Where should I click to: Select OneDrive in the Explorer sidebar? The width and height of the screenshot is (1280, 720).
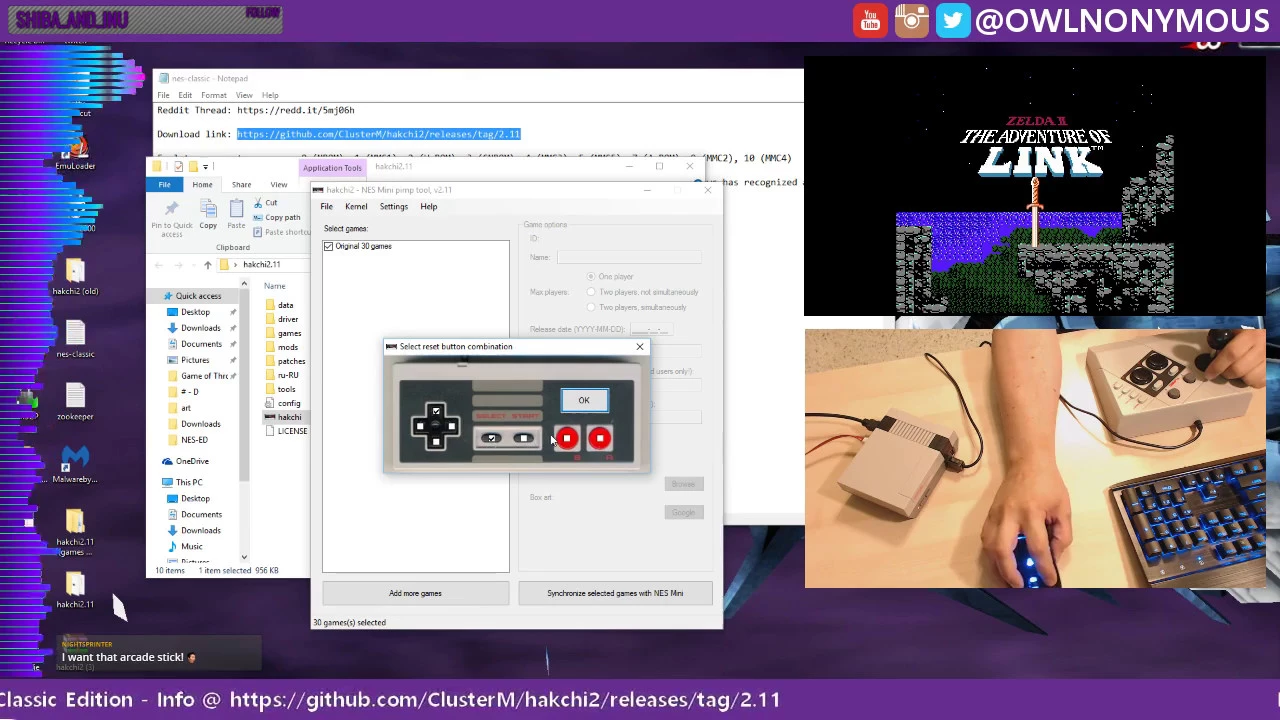(192, 461)
